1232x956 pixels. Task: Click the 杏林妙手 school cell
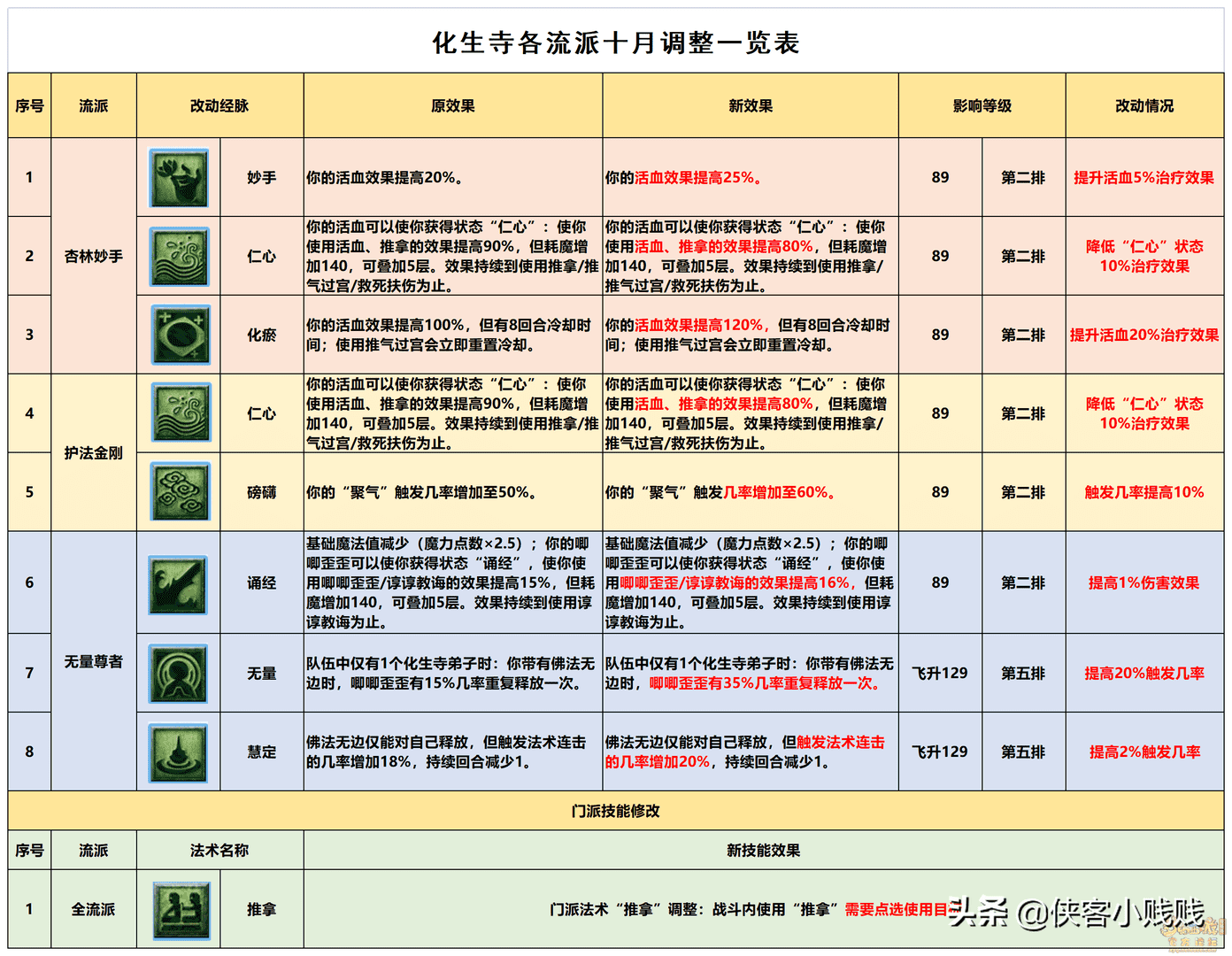(94, 256)
